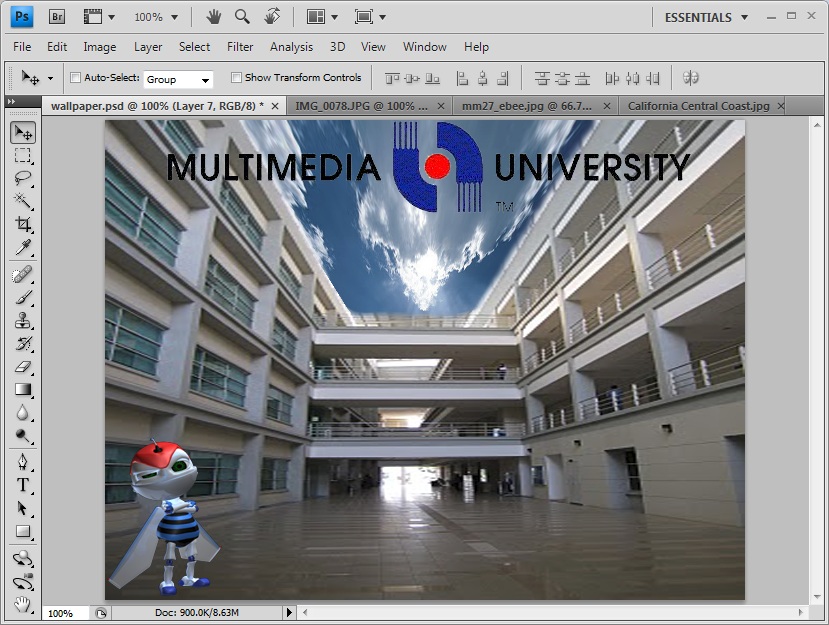This screenshot has height=625, width=829.
Task: Click the horizontal scrollbar left arrow
Action: click(305, 612)
